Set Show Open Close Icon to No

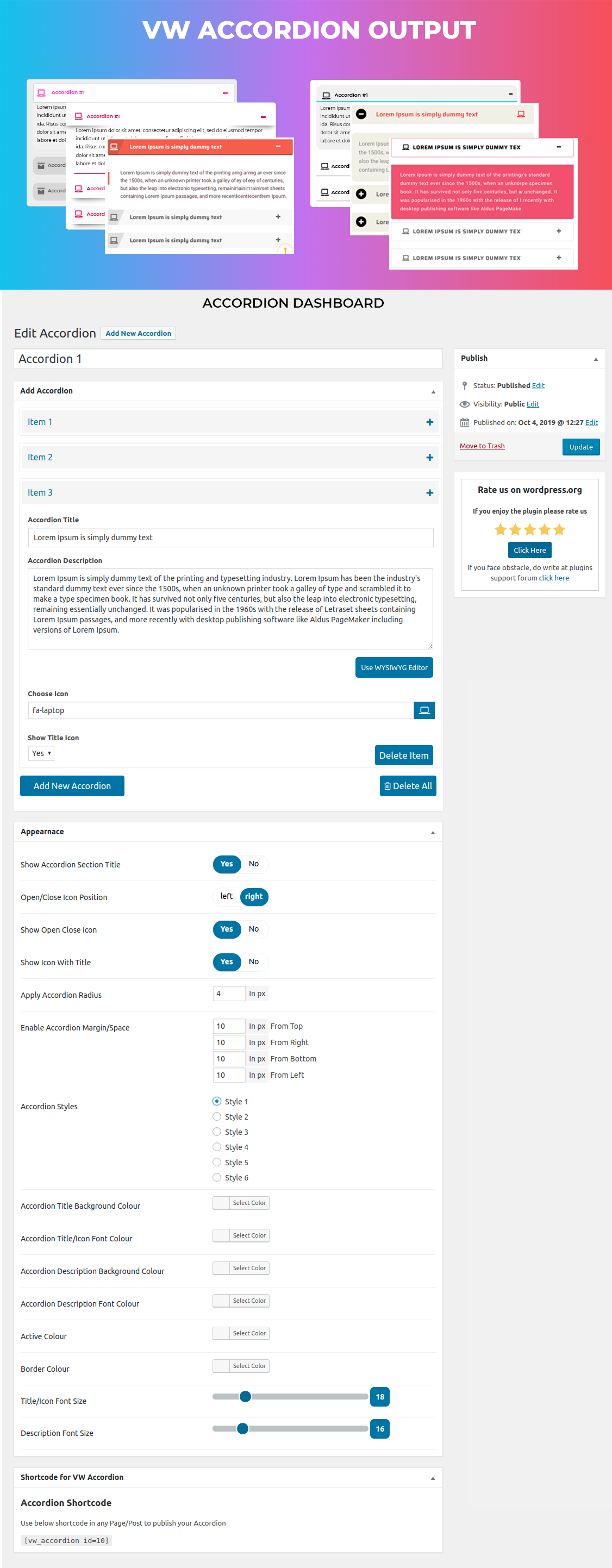pyautogui.click(x=254, y=929)
